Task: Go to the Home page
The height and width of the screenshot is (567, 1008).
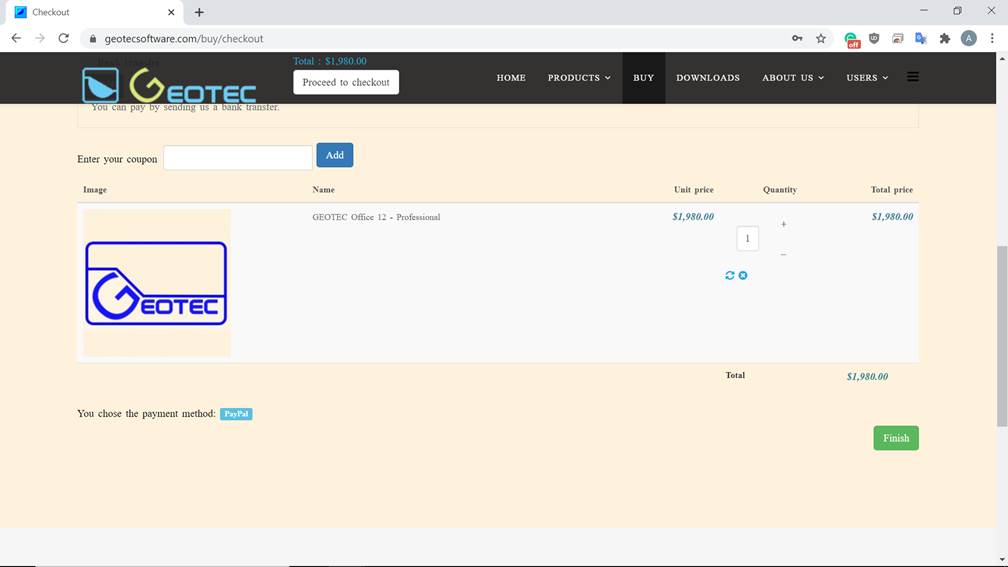Action: click(x=511, y=78)
